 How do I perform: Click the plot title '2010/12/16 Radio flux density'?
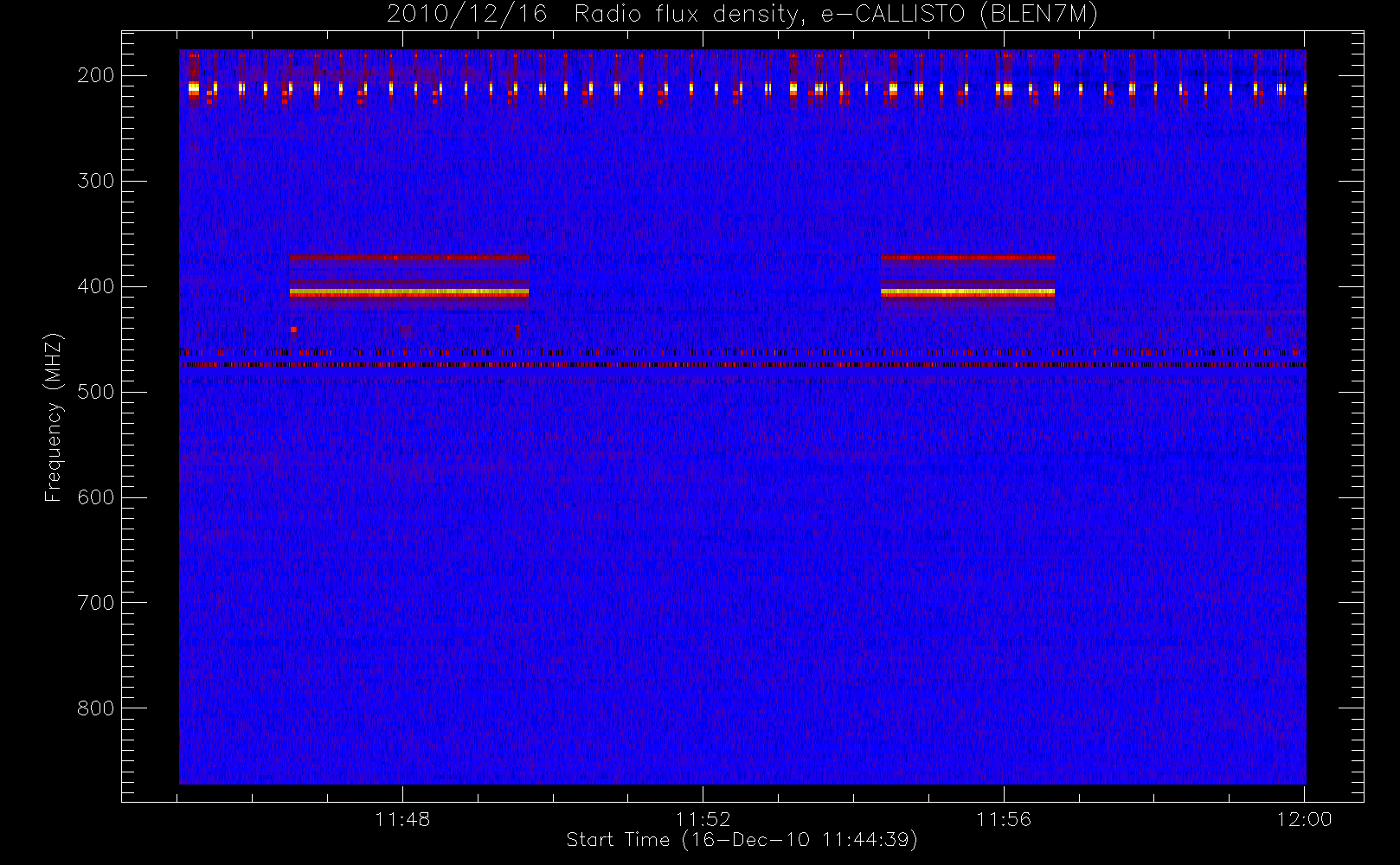[742, 14]
